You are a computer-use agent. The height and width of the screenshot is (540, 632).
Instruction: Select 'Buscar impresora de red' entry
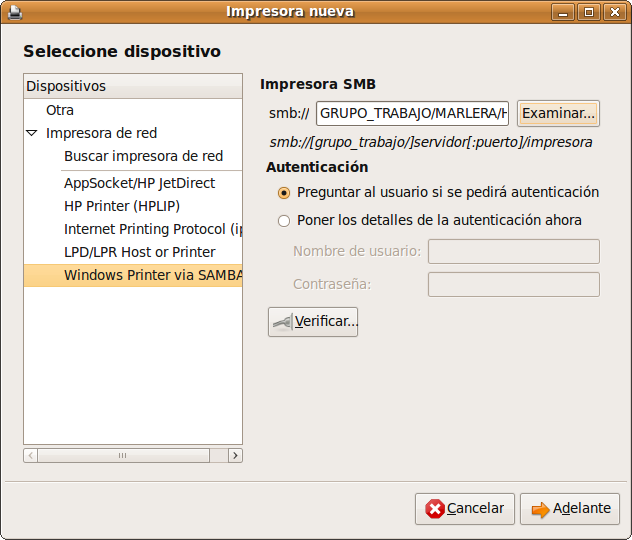143,156
